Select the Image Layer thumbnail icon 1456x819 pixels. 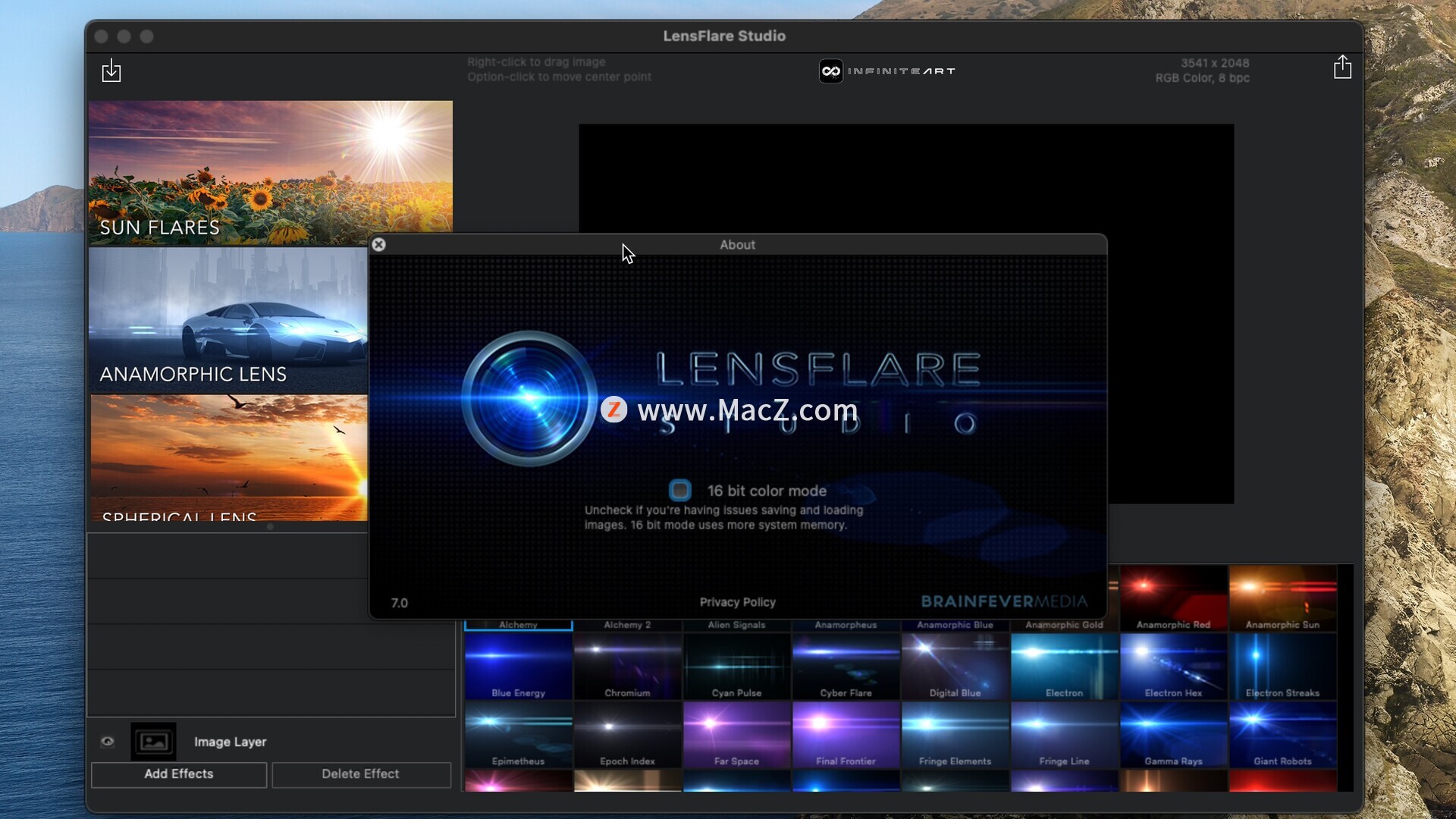(153, 742)
